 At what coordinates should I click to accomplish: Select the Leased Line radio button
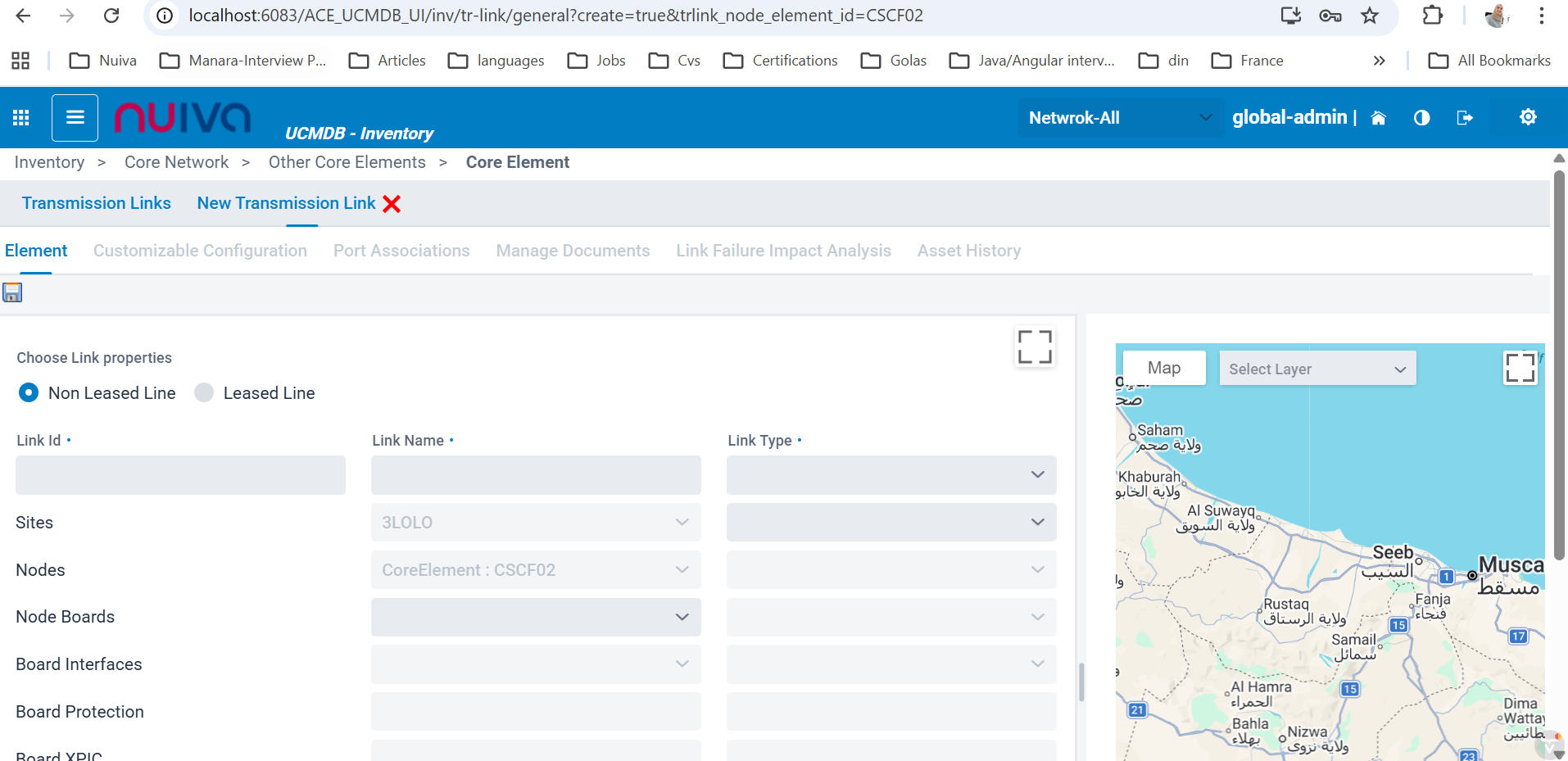(204, 393)
